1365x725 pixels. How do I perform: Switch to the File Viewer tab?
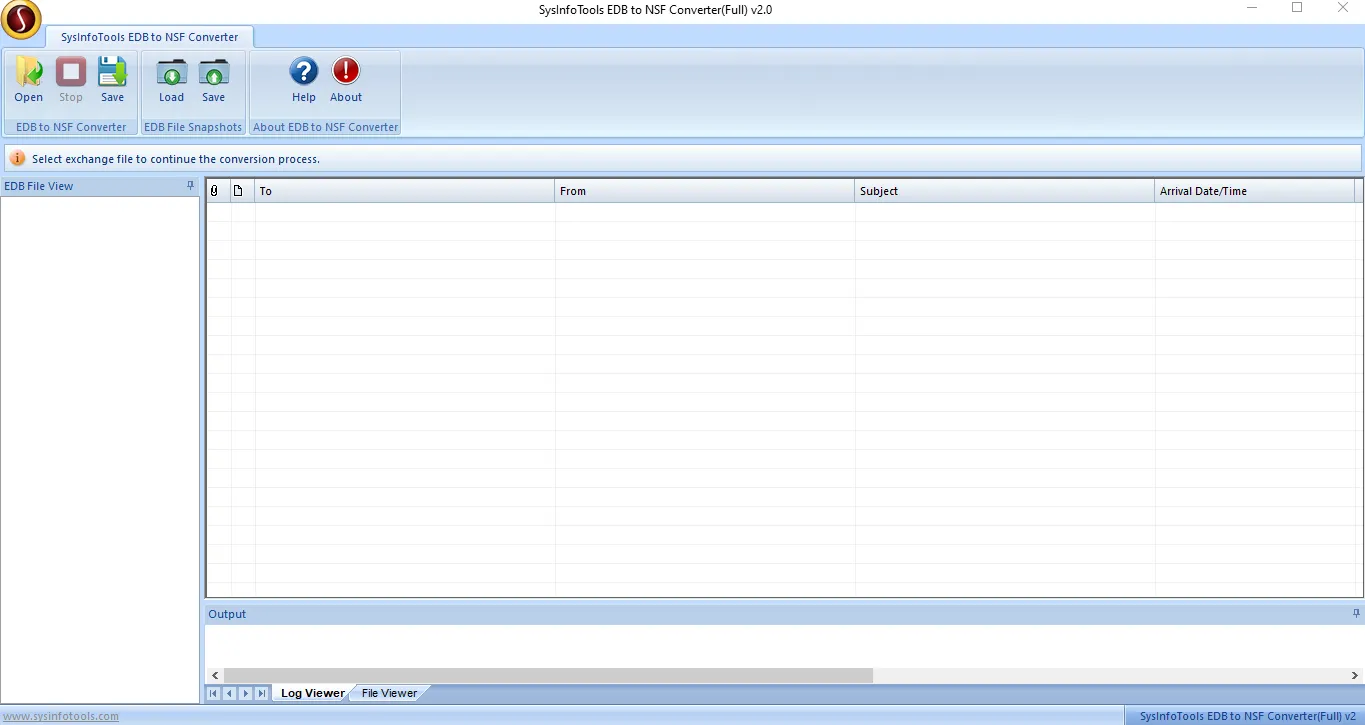pos(389,693)
